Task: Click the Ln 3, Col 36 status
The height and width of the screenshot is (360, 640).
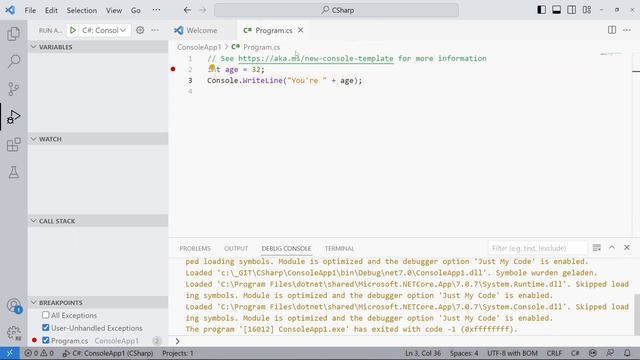Action: (423, 353)
